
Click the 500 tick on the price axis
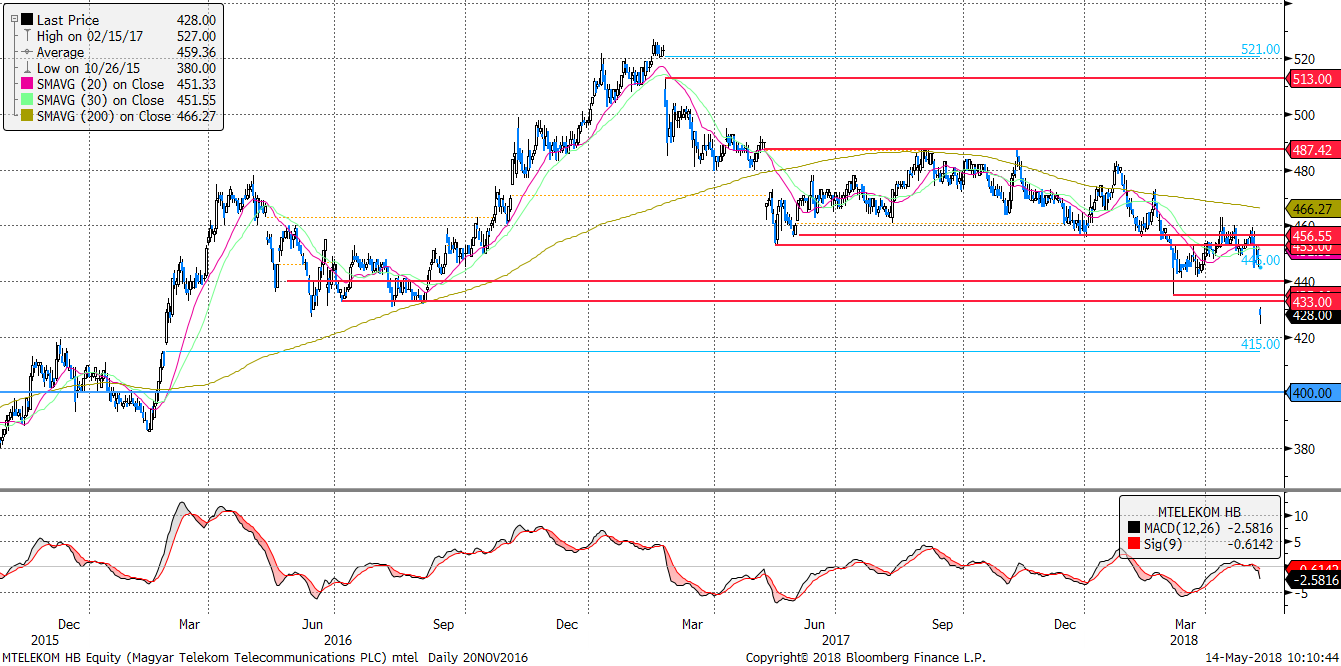[x=1303, y=115]
